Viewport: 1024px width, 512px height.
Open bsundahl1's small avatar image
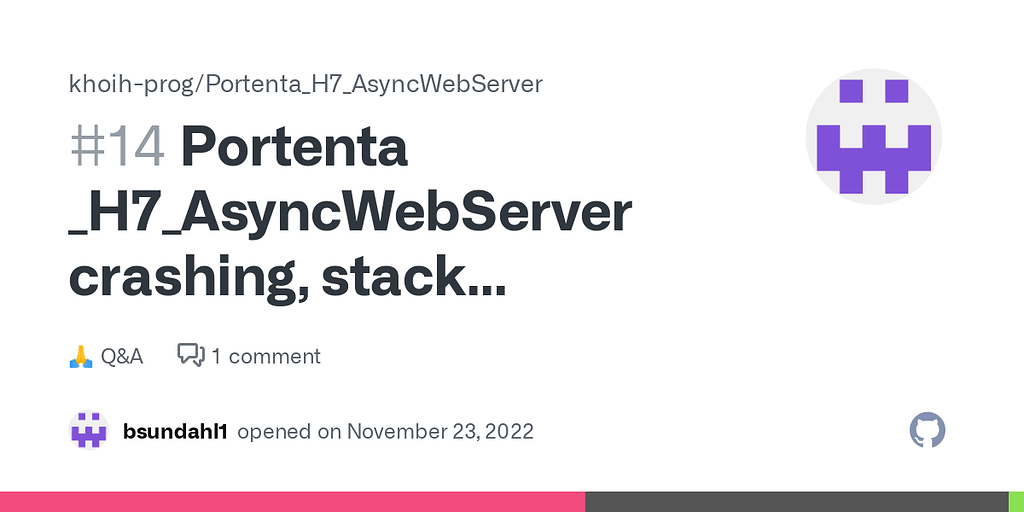coord(89,430)
